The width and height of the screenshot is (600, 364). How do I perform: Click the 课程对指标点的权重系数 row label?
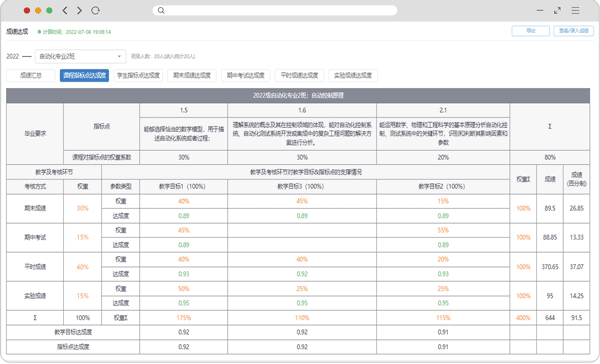tap(102, 157)
